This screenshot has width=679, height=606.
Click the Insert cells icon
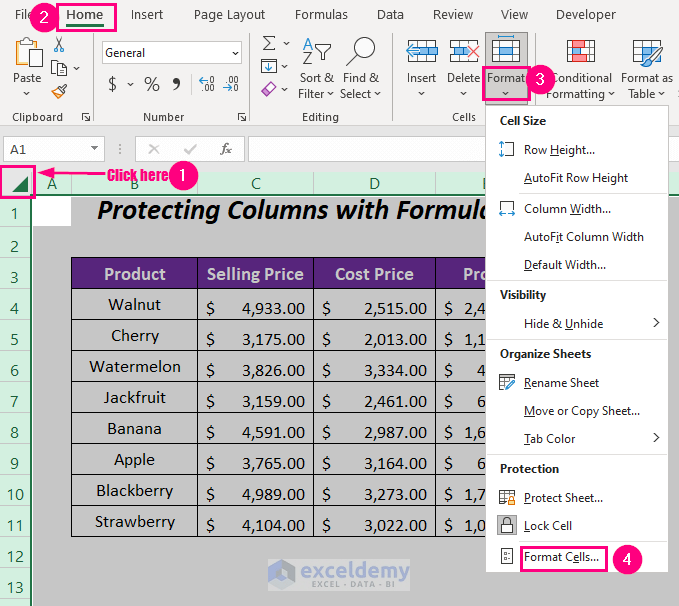coord(422,51)
